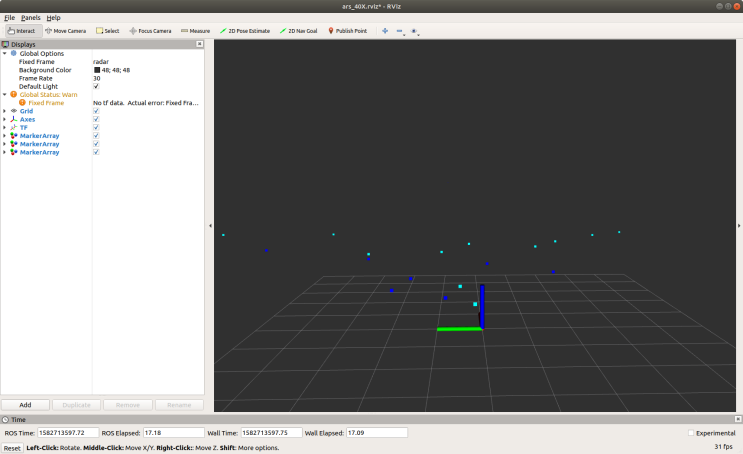Select the 2D Pose Estimate tool
This screenshot has height=454, width=743.
pyautogui.click(x=245, y=31)
